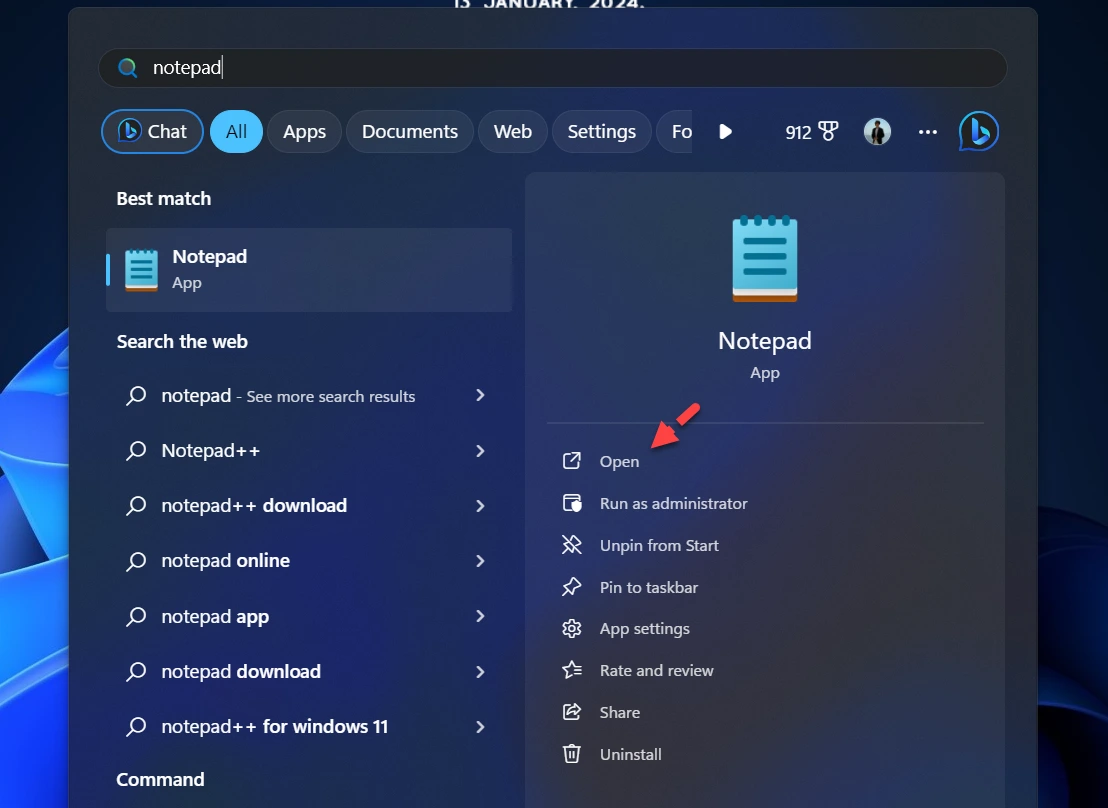The height and width of the screenshot is (808, 1108).
Task: Click the search box containing 'notepad'
Action: tap(553, 68)
